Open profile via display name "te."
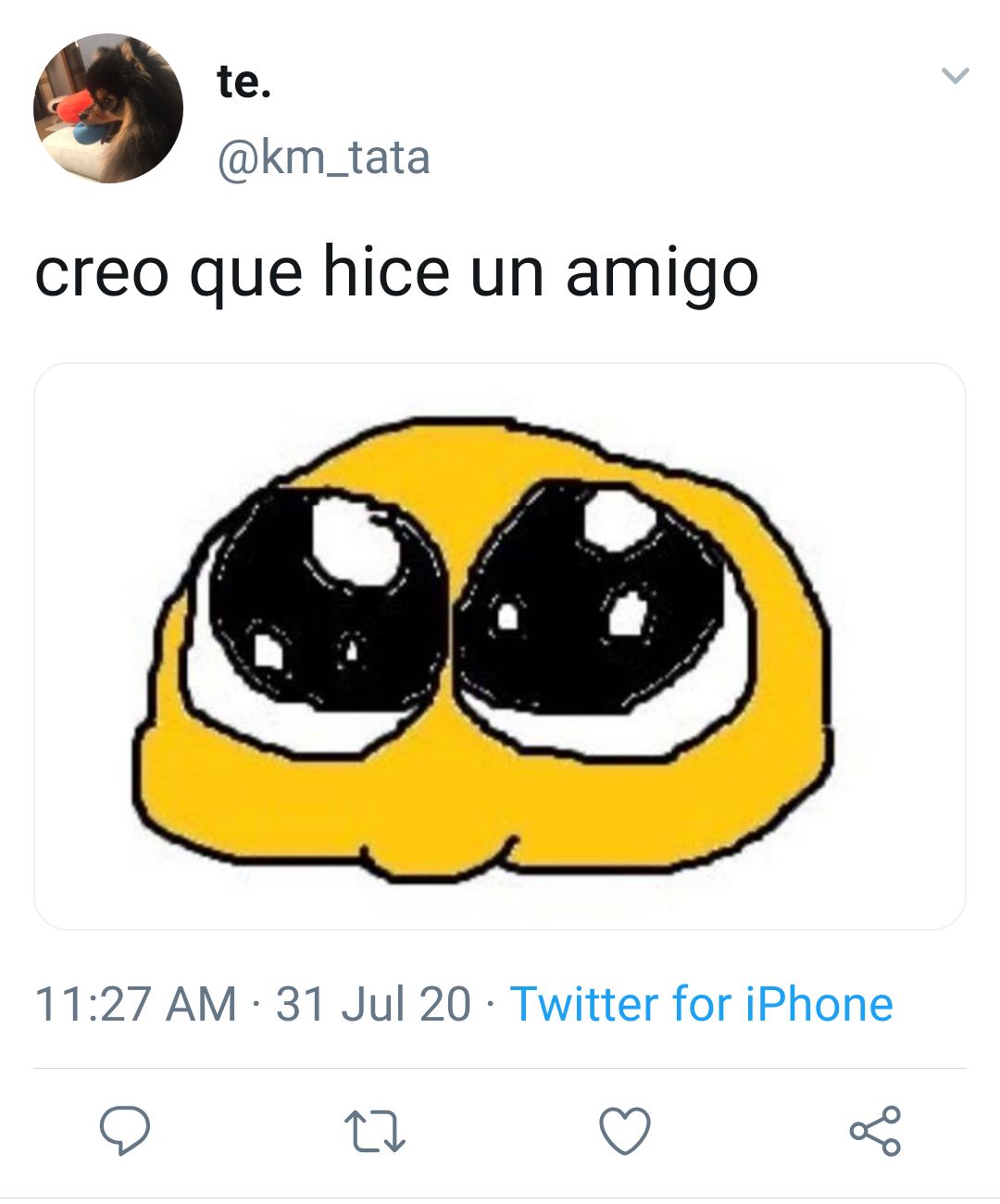Viewport: 1000px width, 1204px height. [x=244, y=82]
